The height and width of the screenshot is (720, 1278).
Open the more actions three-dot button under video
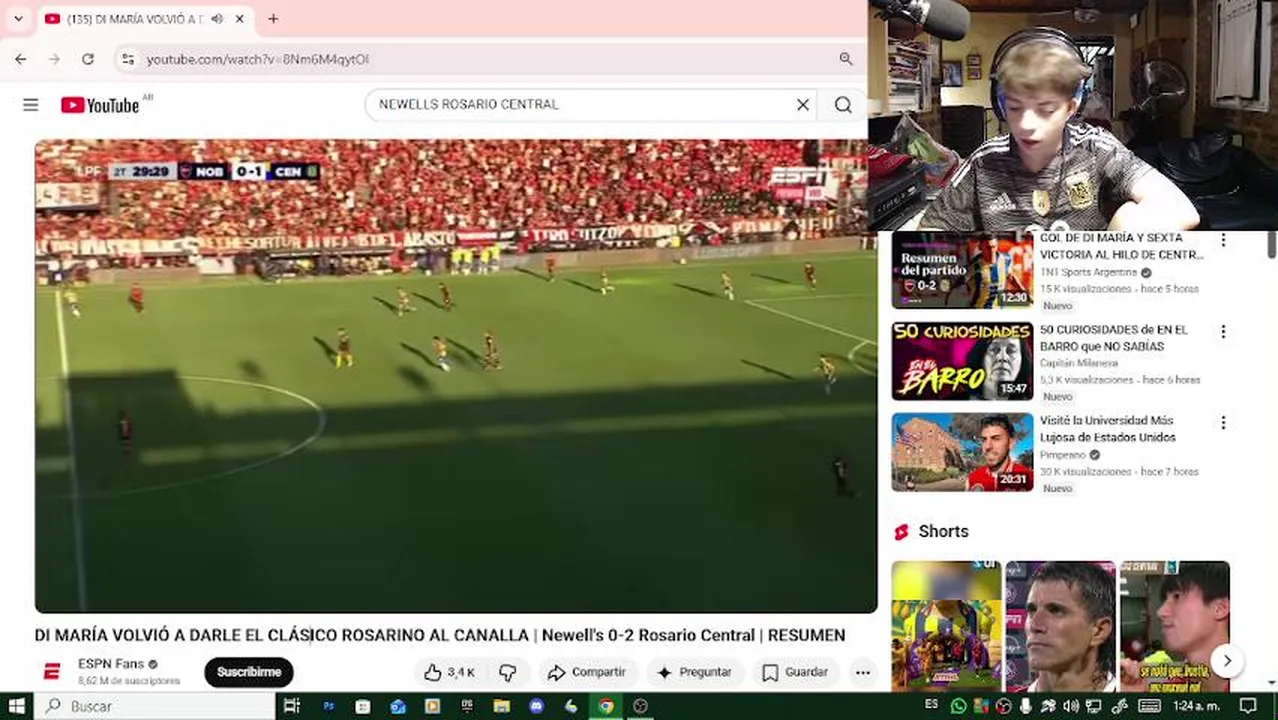tap(863, 672)
